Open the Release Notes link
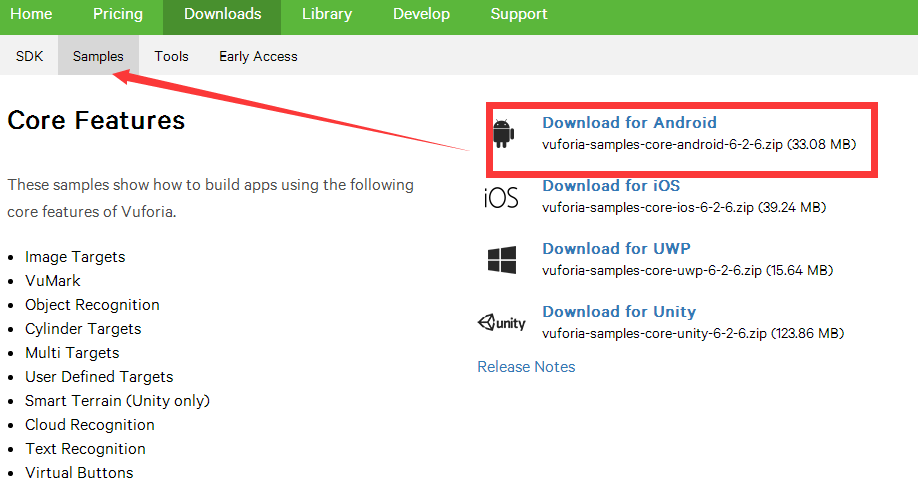The image size is (918, 502). click(x=526, y=367)
